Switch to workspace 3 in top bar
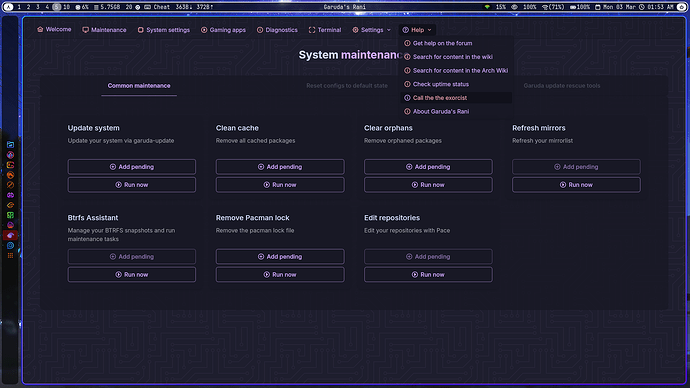The width and height of the screenshot is (690, 388). pyautogui.click(x=38, y=7)
